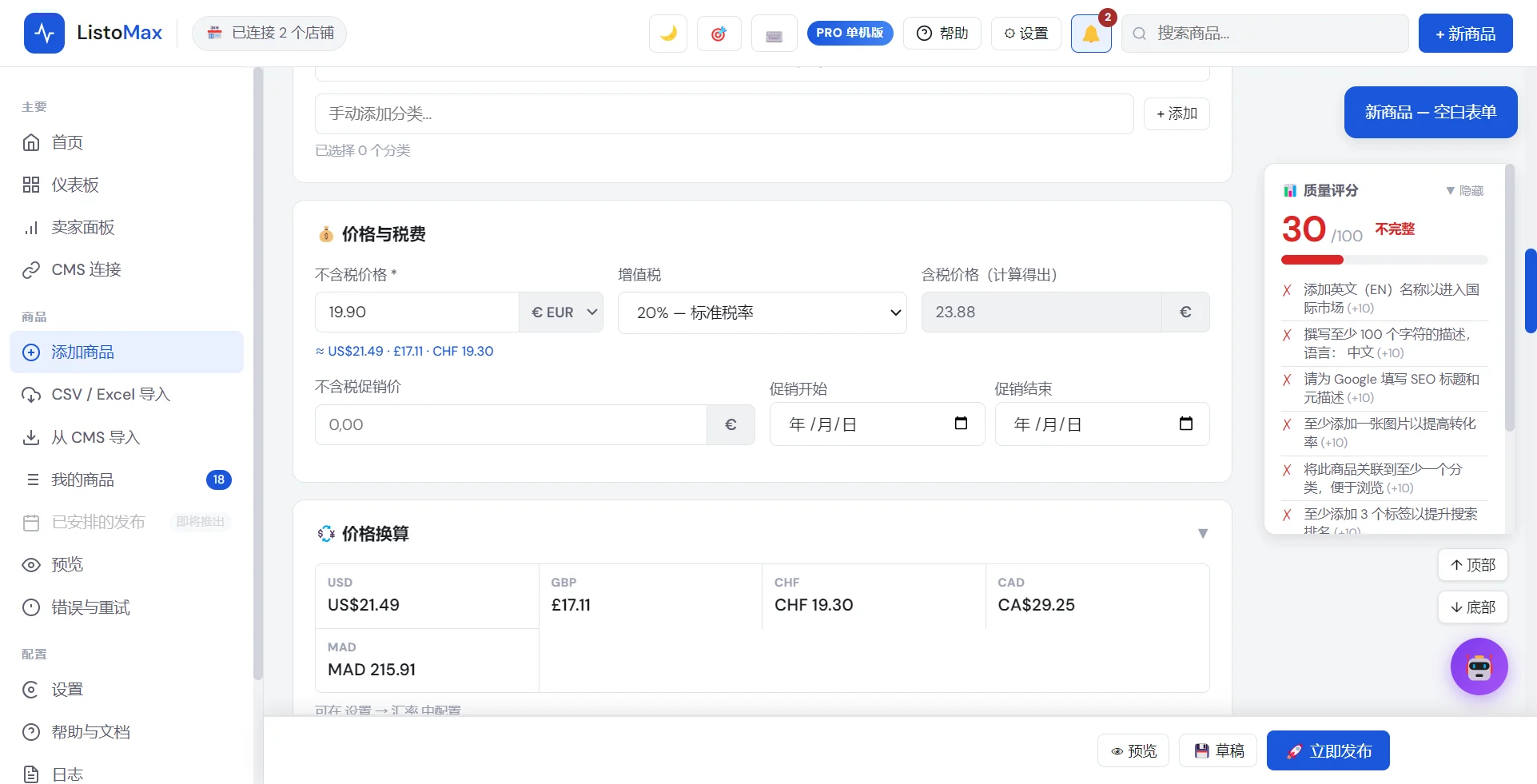Click the quality score progress bar
This screenshot has height=784, width=1537.
[1384, 260]
